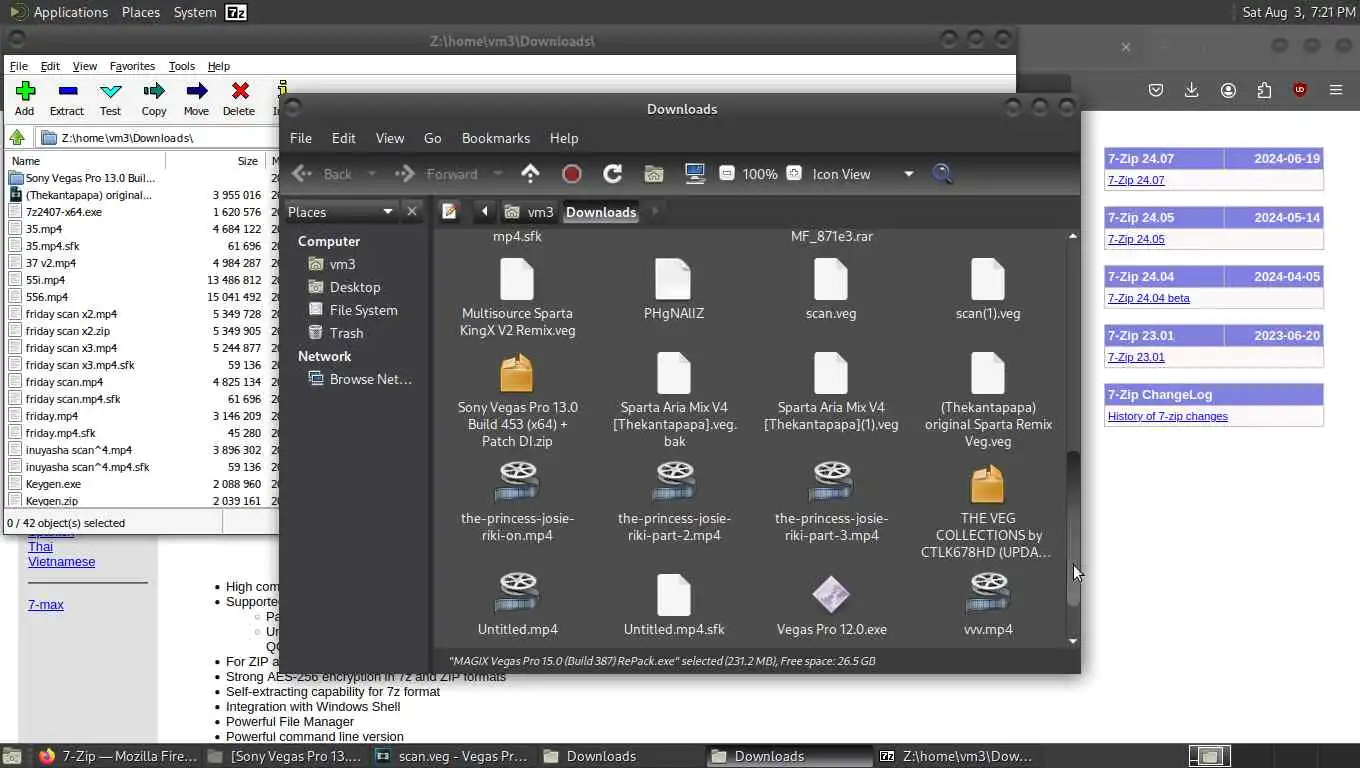Click the Vietnamese language link
The image size is (1360, 768).
click(x=61, y=562)
